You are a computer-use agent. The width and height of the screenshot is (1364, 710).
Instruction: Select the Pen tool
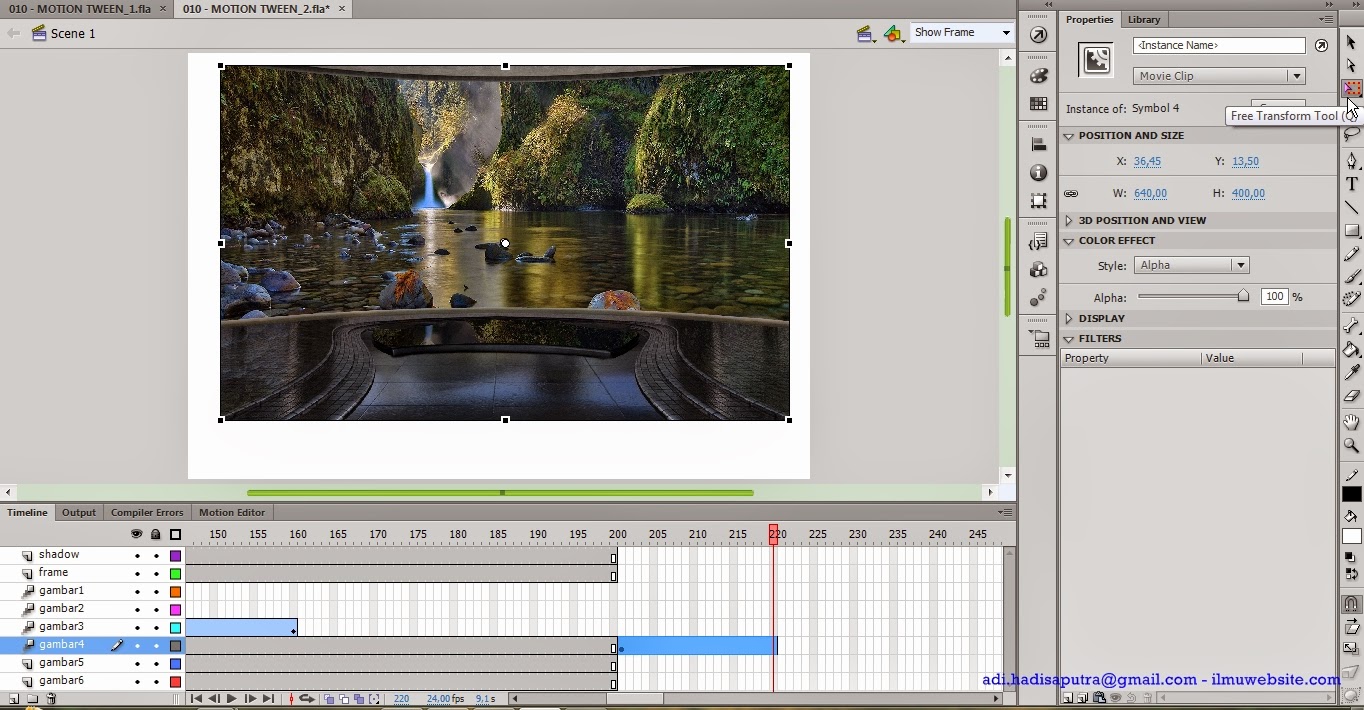click(1351, 161)
